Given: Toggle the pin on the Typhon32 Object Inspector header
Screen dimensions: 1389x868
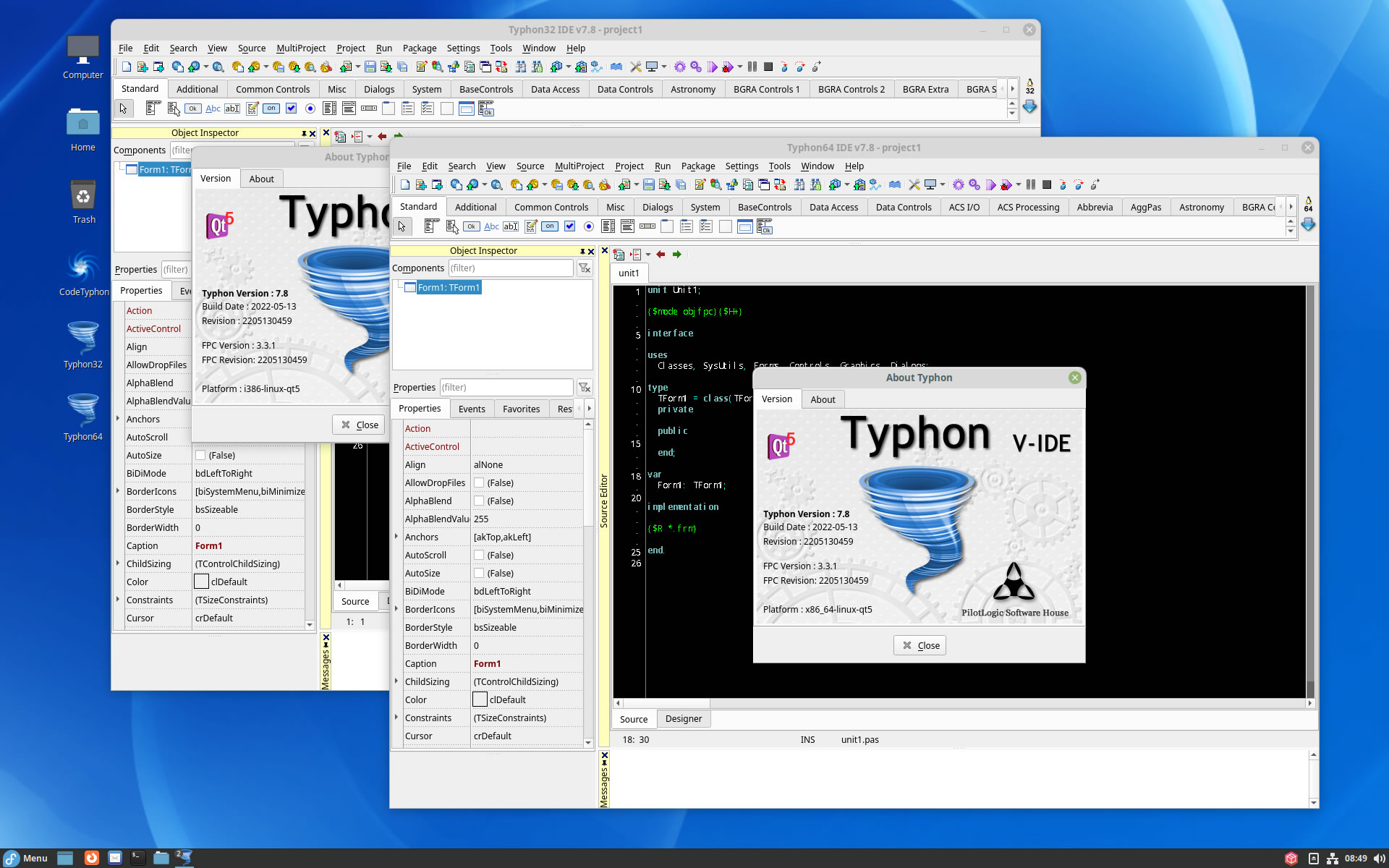Looking at the screenshot, I should tap(305, 133).
